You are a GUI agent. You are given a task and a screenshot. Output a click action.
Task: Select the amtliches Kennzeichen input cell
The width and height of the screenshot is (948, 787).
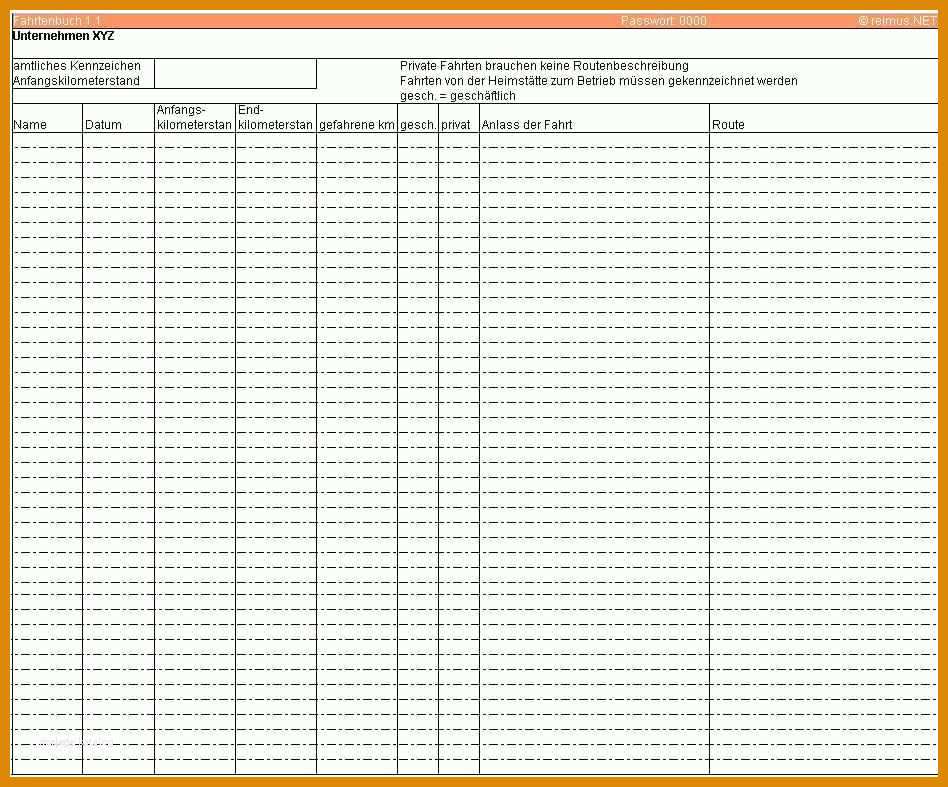pyautogui.click(x=235, y=66)
